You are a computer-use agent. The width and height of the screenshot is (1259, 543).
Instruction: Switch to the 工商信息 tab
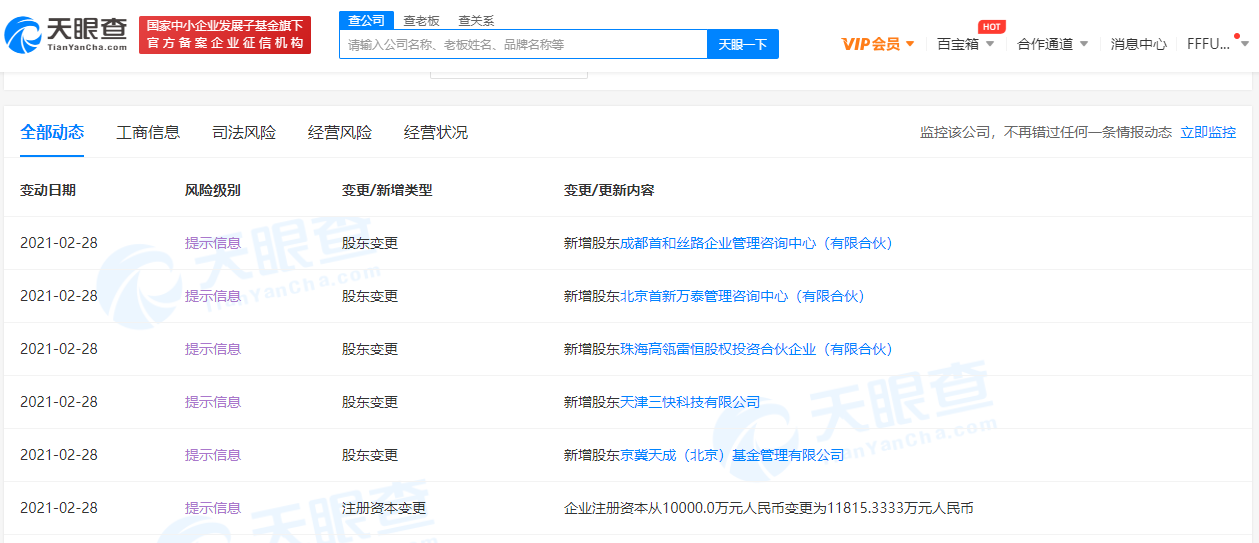click(x=148, y=132)
